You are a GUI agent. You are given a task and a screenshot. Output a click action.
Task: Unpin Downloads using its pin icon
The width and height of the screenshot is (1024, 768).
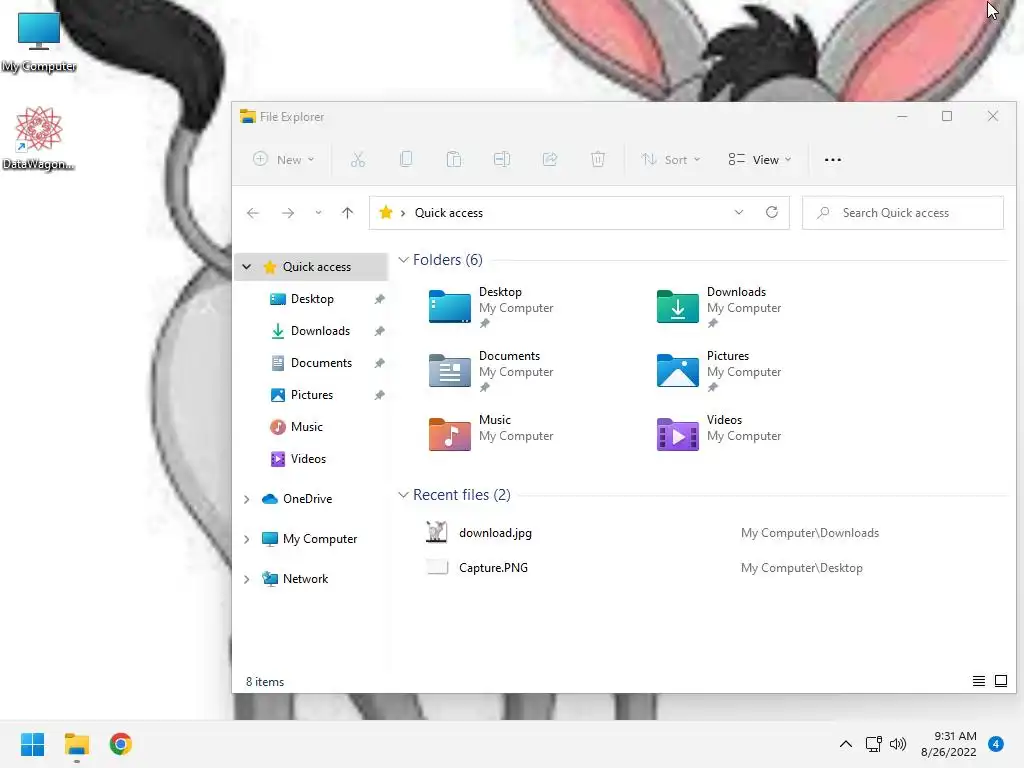pos(379,331)
